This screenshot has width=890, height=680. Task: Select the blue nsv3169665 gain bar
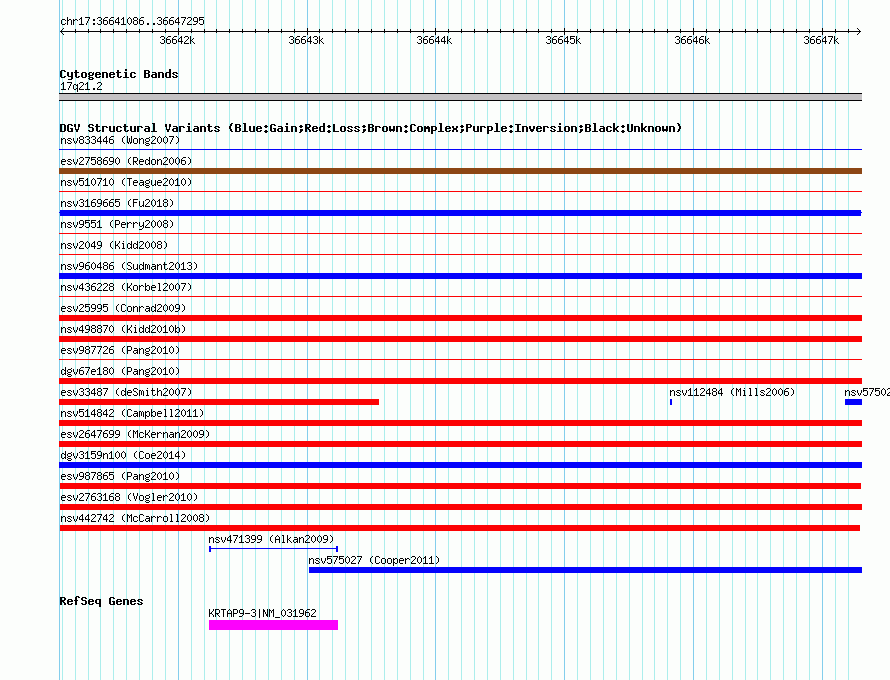tap(460, 213)
